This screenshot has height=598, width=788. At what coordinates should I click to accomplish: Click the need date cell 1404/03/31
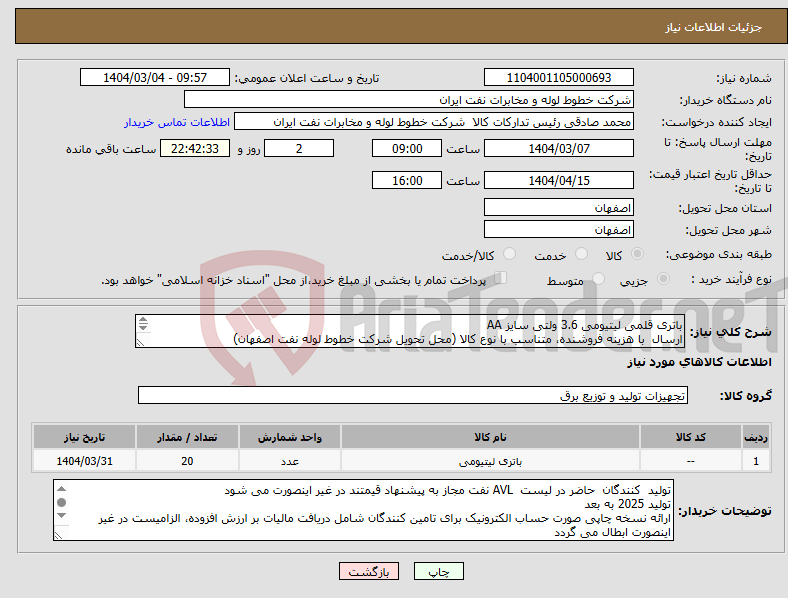tap(84, 461)
